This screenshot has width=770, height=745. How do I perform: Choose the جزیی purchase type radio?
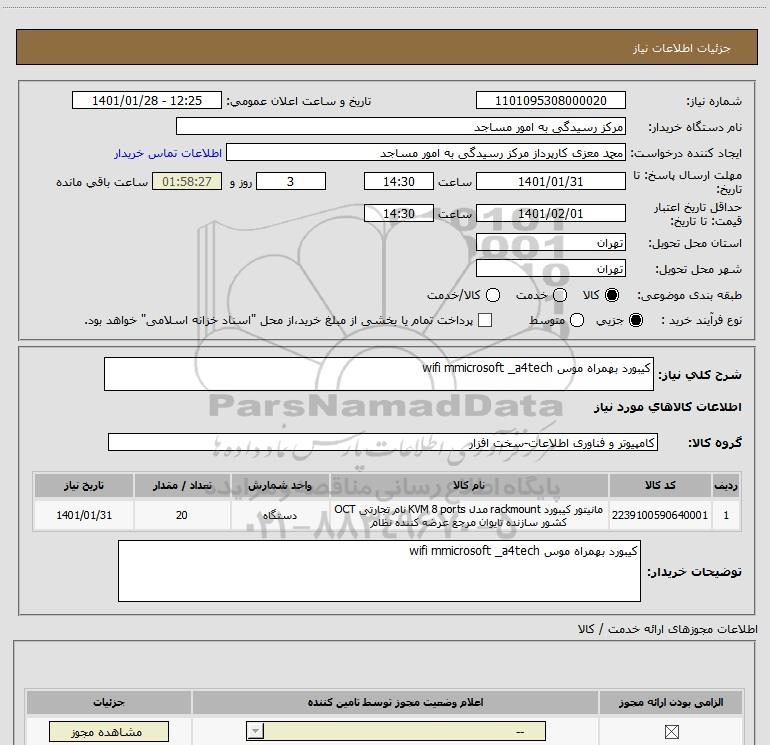(x=636, y=320)
